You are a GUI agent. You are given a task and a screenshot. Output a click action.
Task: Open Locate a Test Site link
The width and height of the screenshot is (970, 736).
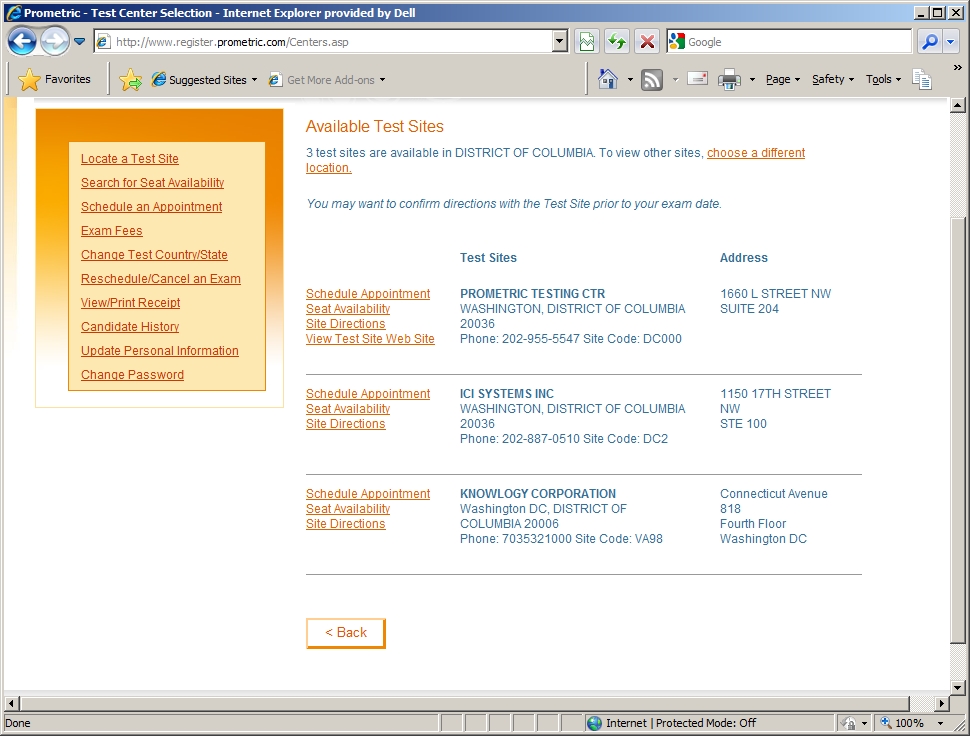pos(130,159)
